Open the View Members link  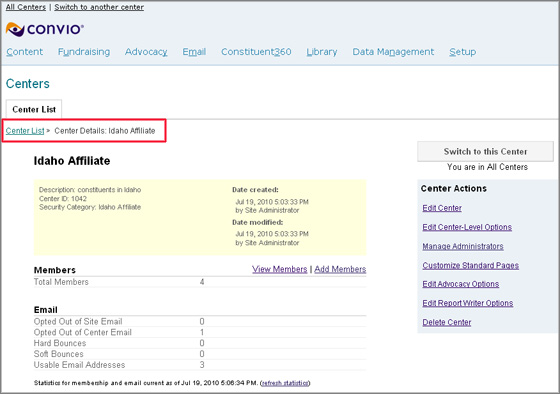pos(280,269)
